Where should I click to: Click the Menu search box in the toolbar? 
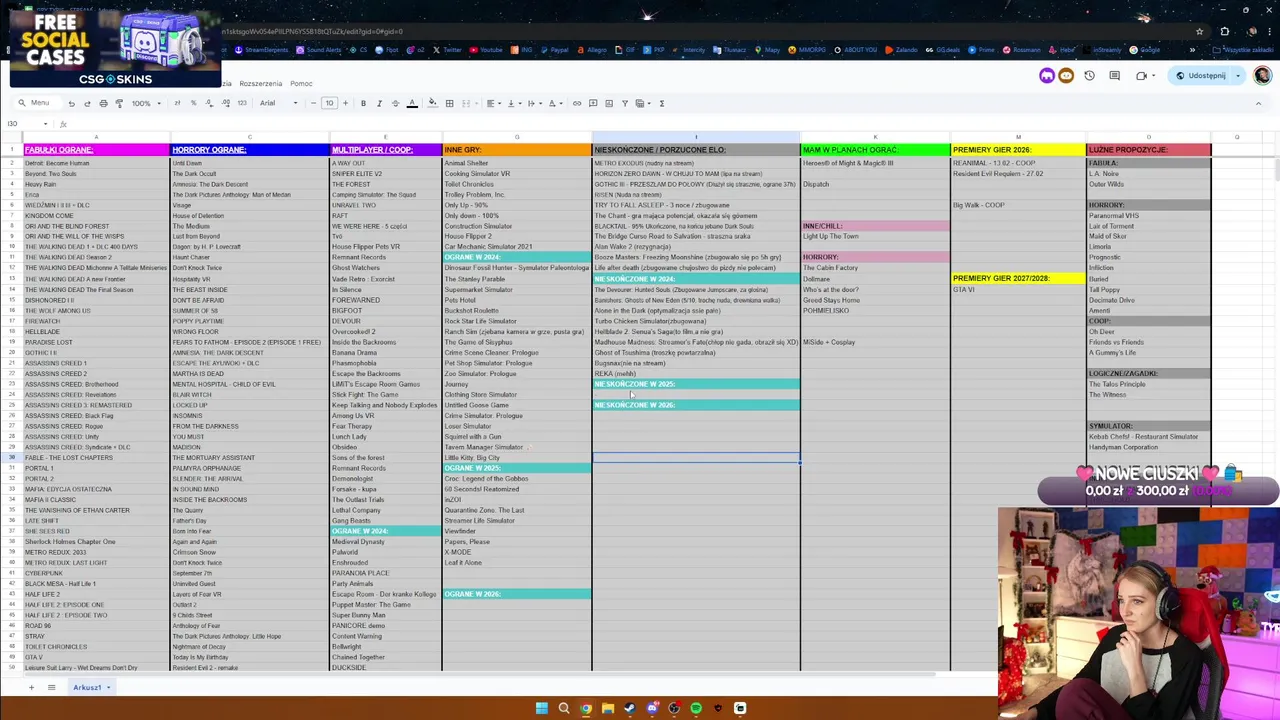[37, 103]
